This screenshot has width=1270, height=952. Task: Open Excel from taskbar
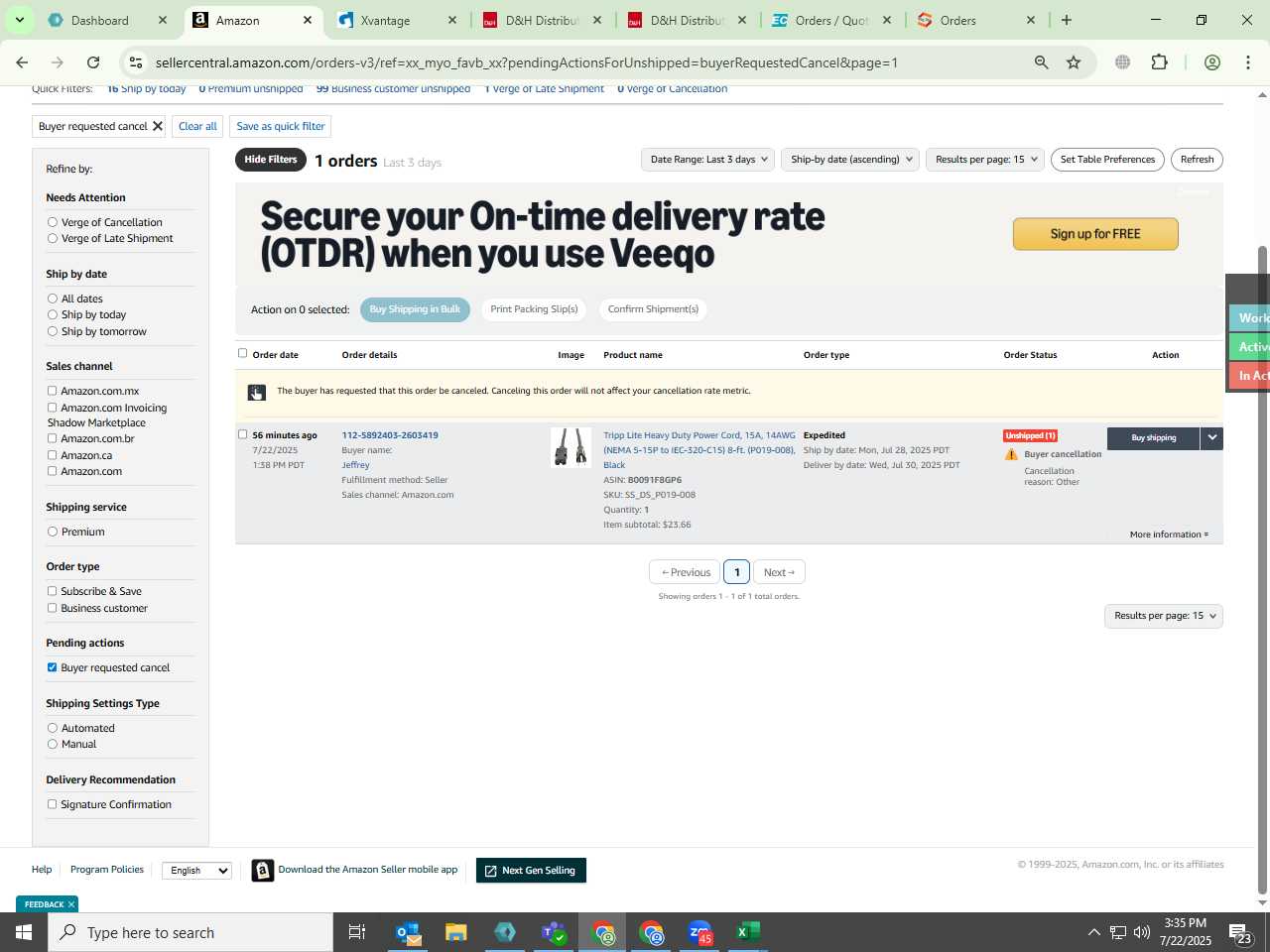(748, 932)
